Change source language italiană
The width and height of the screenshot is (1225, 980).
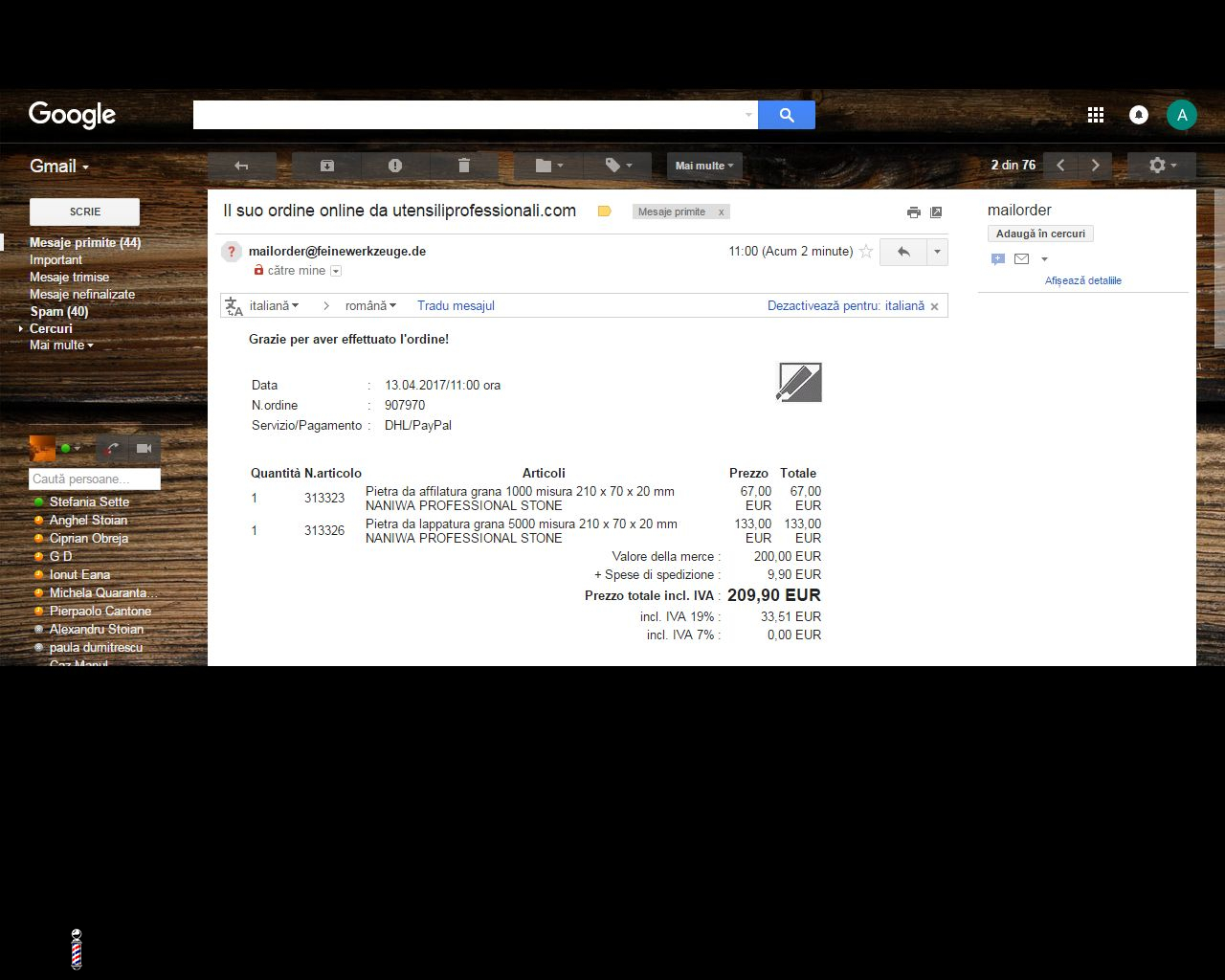tap(275, 306)
